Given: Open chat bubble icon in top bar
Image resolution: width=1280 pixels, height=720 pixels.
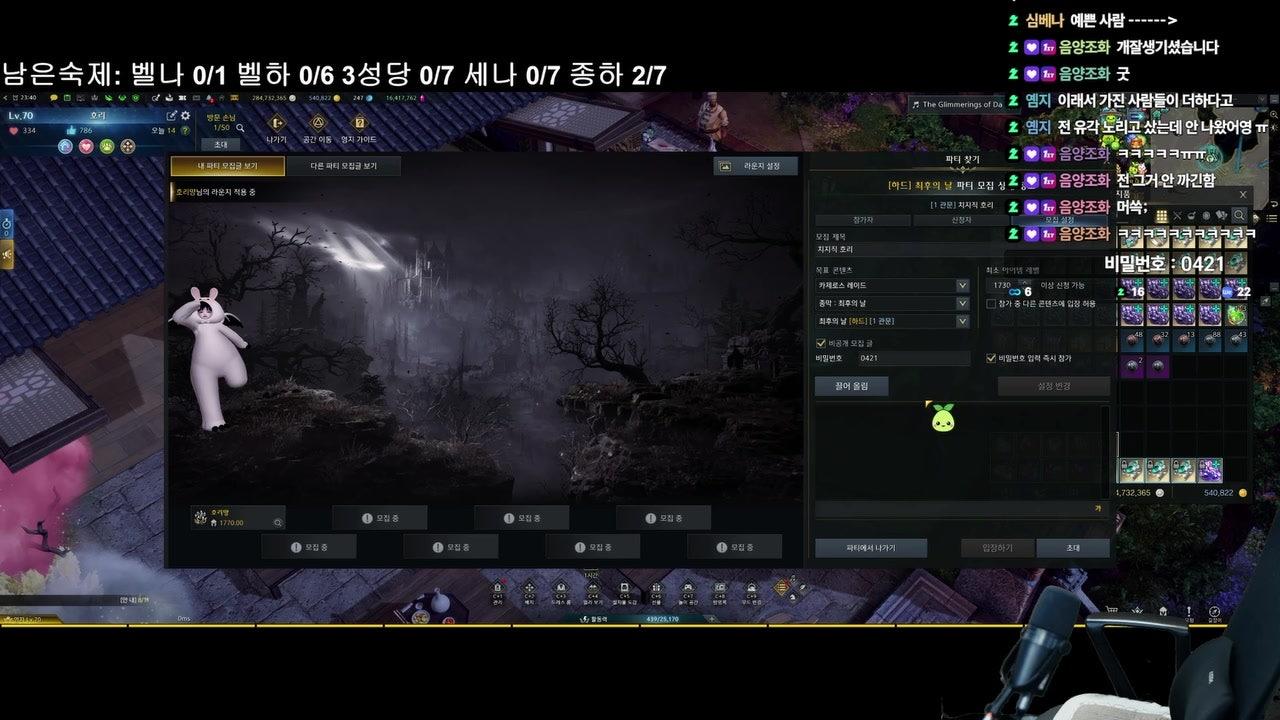Looking at the screenshot, I should tap(53, 98).
